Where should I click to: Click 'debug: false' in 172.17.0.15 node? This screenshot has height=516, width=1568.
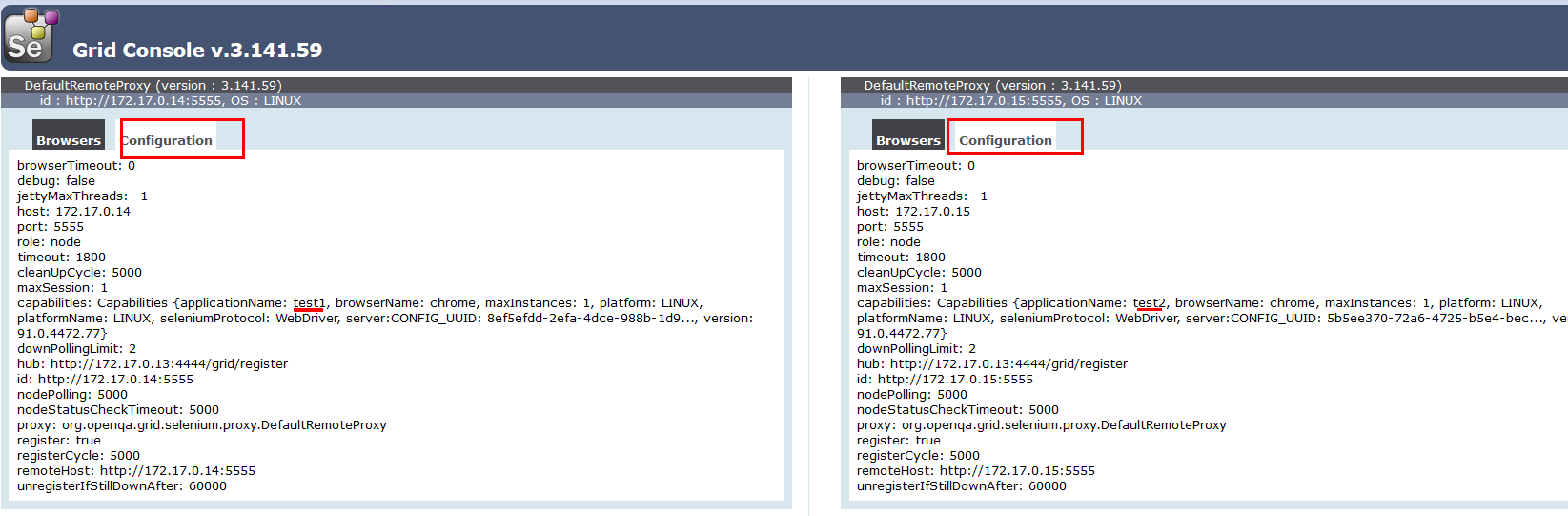[896, 181]
